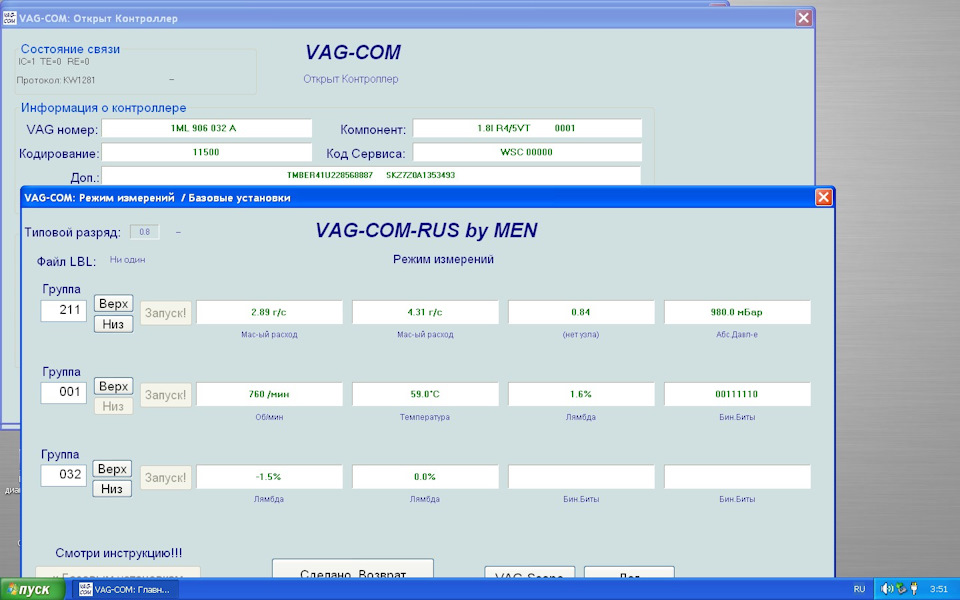Switch the RU language indicator
This screenshot has width=960, height=600.
click(859, 589)
